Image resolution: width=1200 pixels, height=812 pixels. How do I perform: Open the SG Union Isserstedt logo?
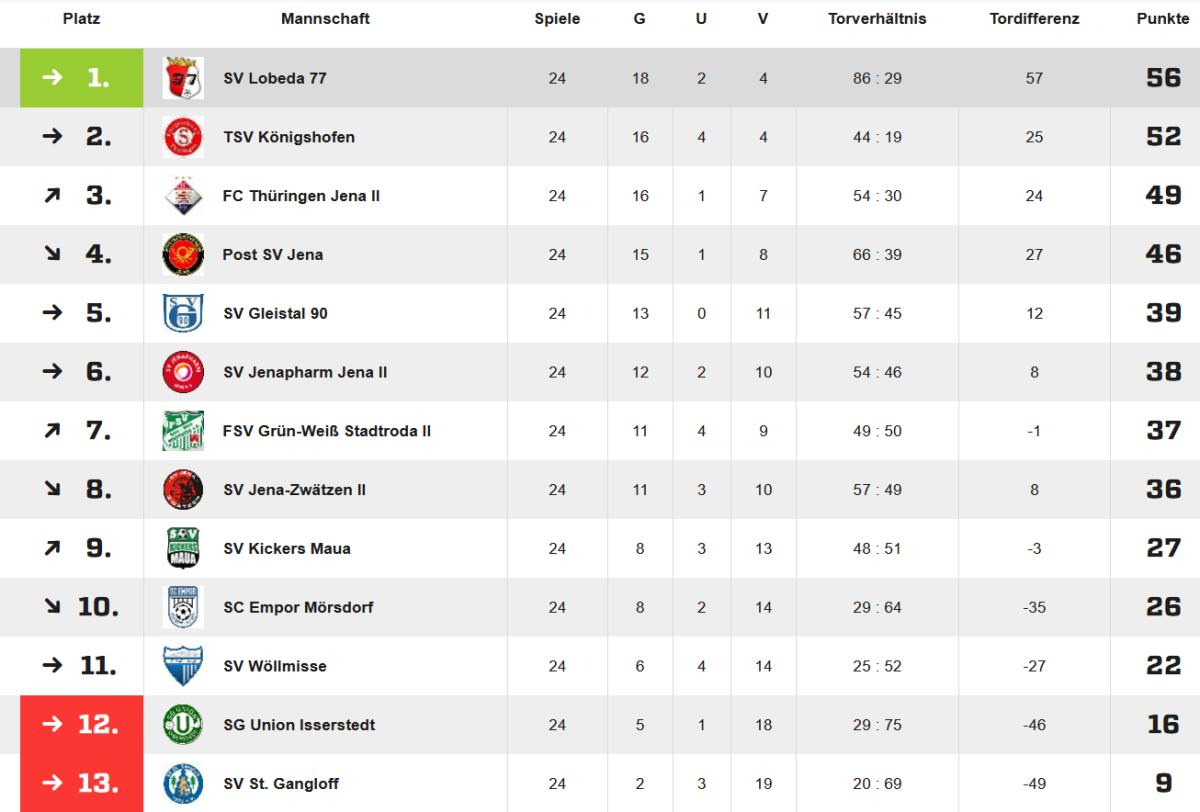tap(183, 725)
